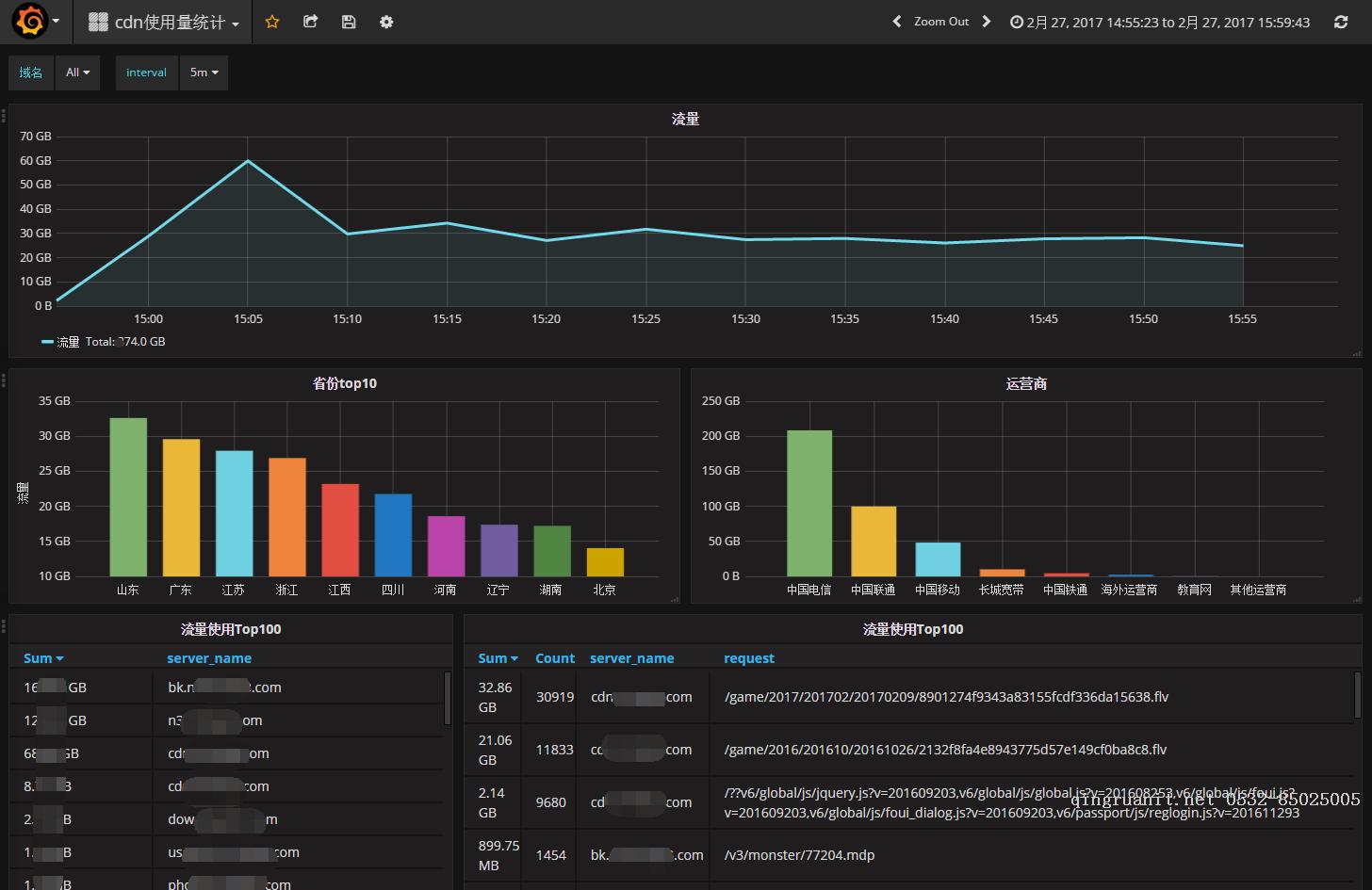Click the 2.14 GB Sum cell
The image size is (1372, 890).
coord(495,802)
